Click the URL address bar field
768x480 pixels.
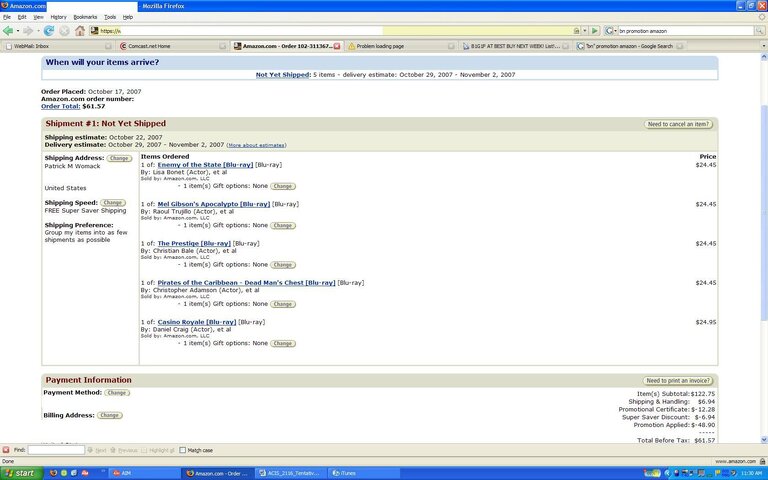[336, 31]
